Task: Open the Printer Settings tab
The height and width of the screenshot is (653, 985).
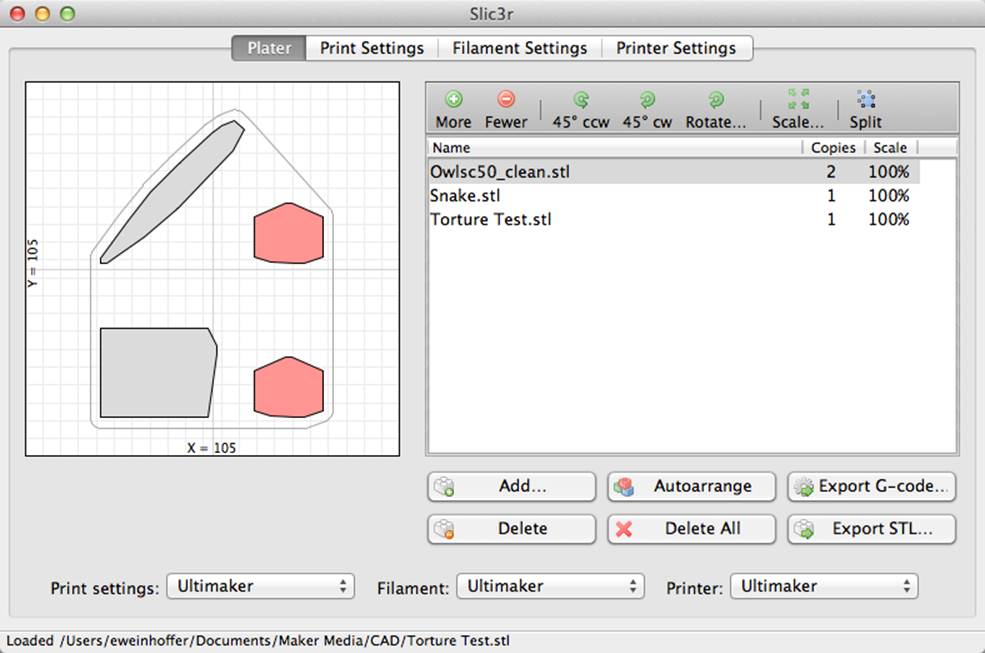Action: (677, 48)
